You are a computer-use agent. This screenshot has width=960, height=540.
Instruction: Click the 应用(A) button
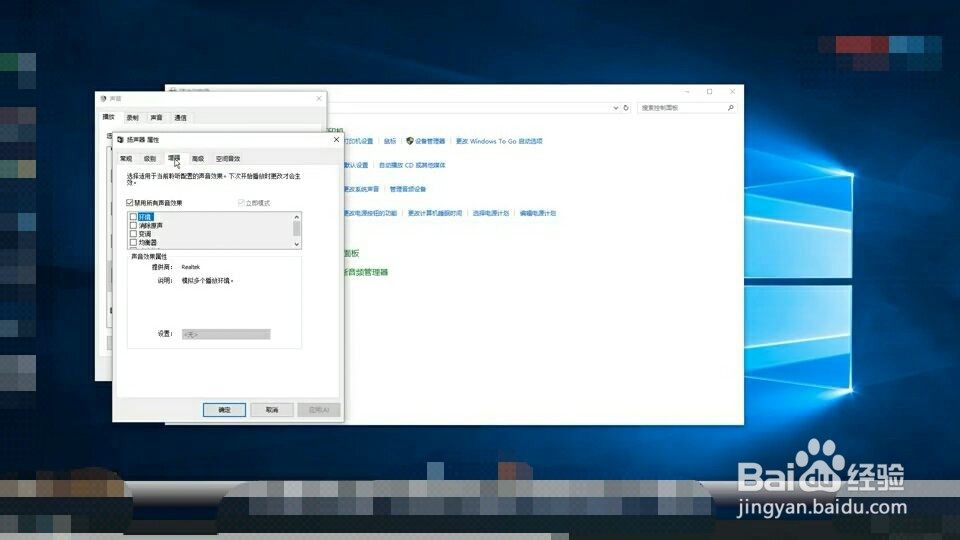point(319,410)
